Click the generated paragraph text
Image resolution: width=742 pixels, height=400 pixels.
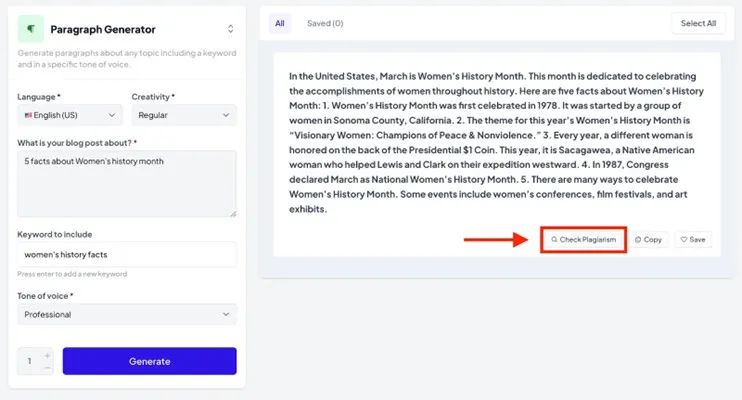coord(491,142)
